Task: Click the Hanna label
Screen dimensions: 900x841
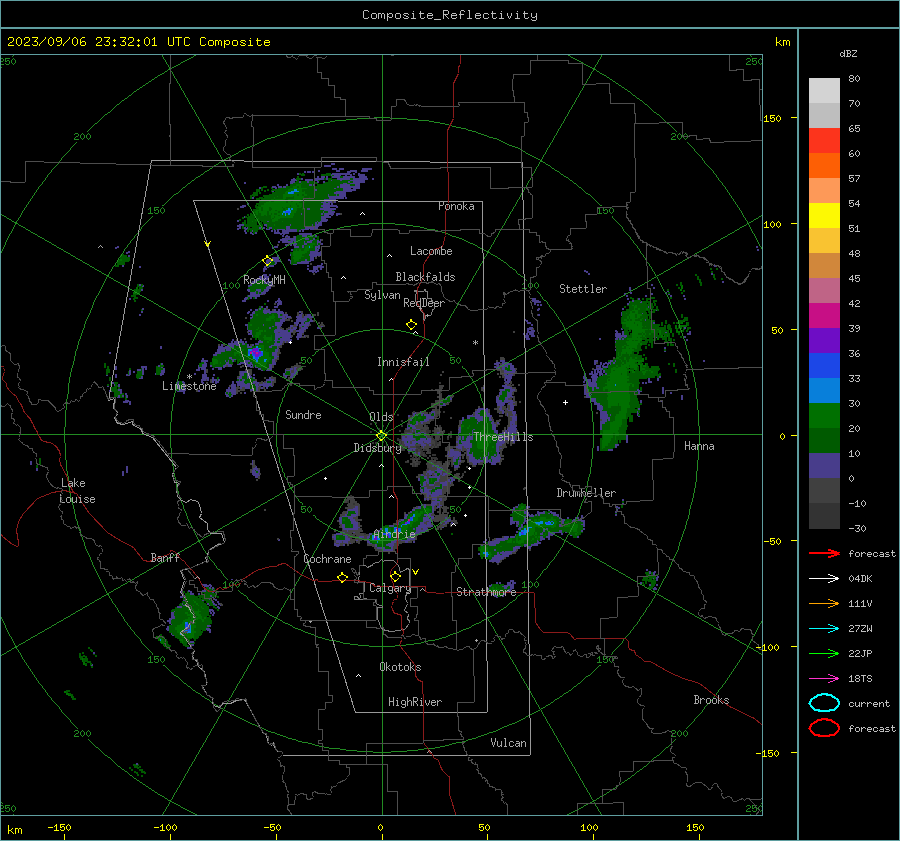Action: coord(699,446)
